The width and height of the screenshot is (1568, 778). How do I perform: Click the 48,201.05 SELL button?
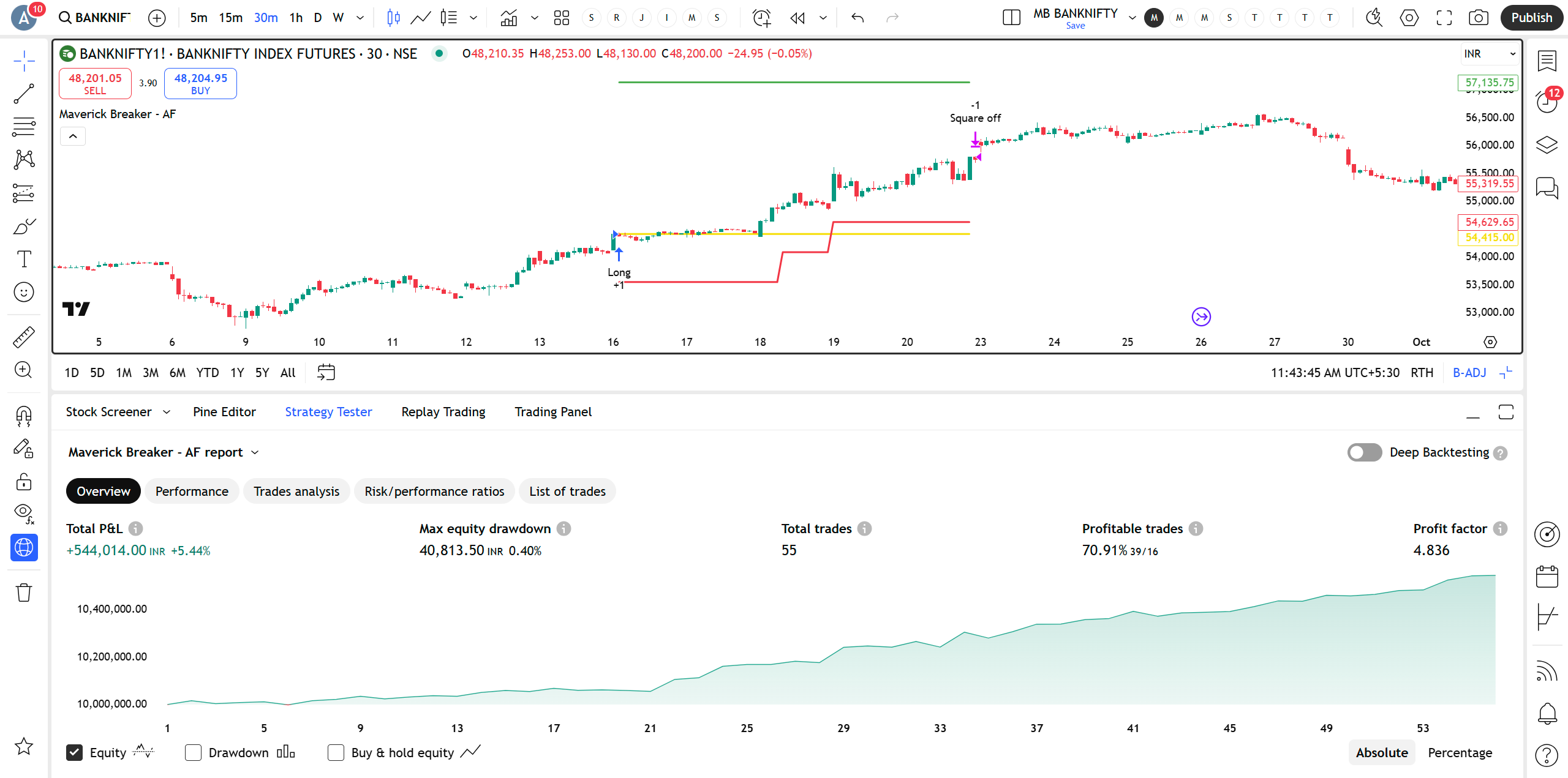coord(95,84)
